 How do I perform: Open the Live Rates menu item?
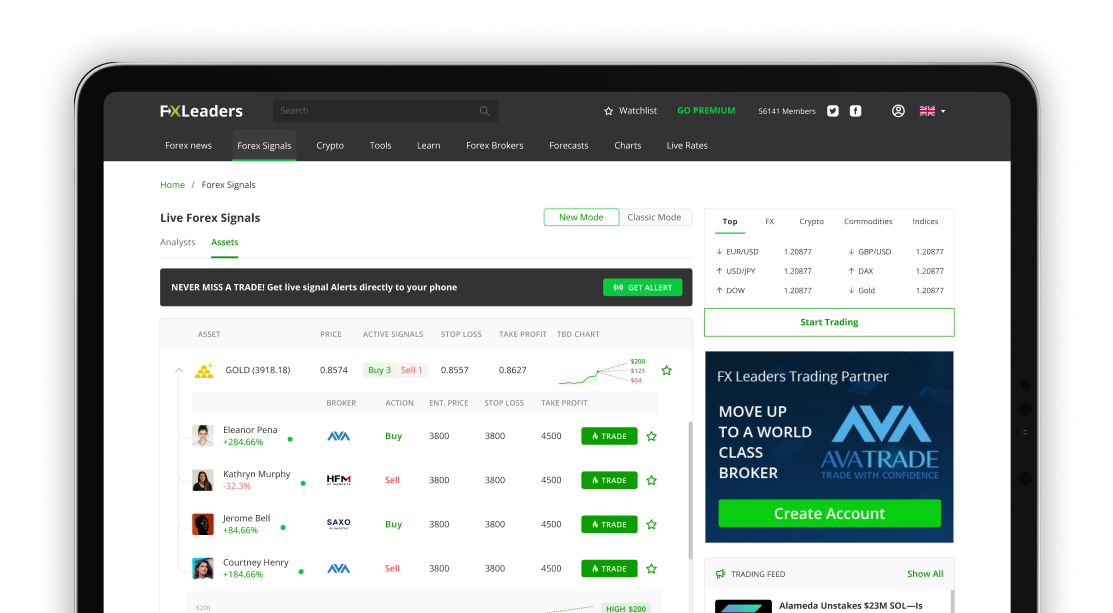coord(687,145)
